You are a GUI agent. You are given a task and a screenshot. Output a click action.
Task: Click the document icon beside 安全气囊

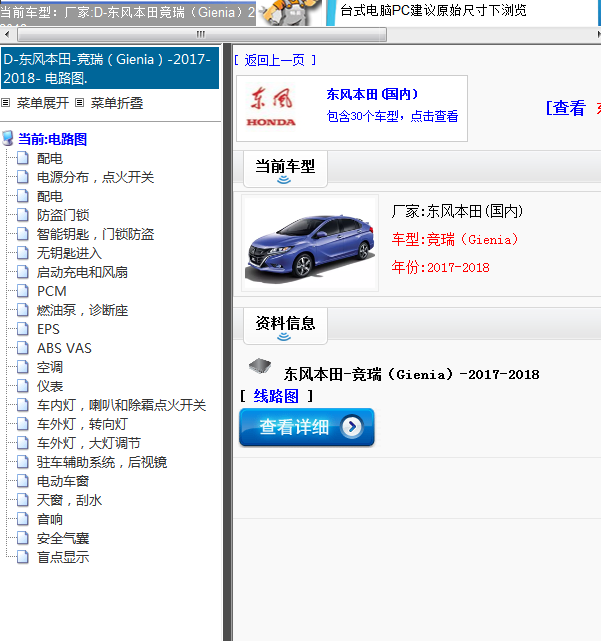point(22,538)
